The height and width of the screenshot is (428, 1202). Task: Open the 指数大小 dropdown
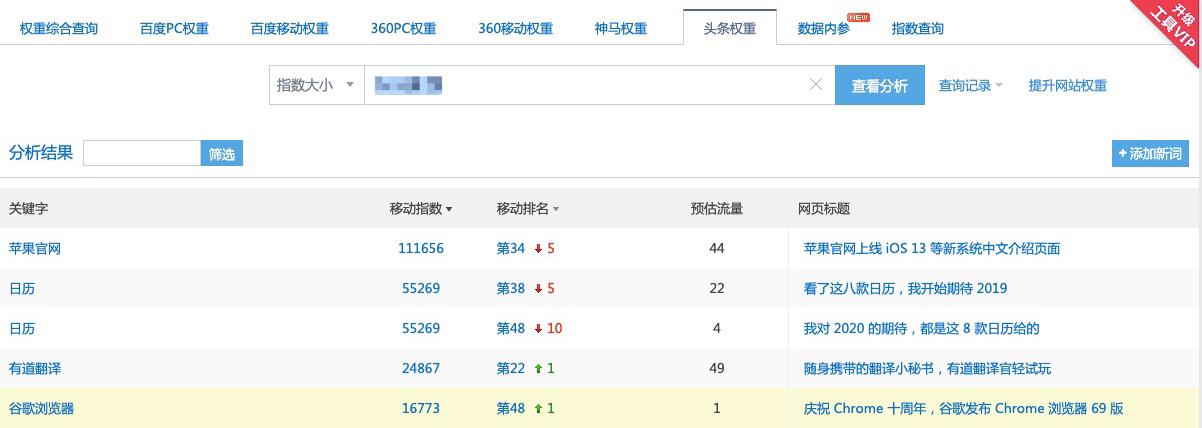[316, 85]
